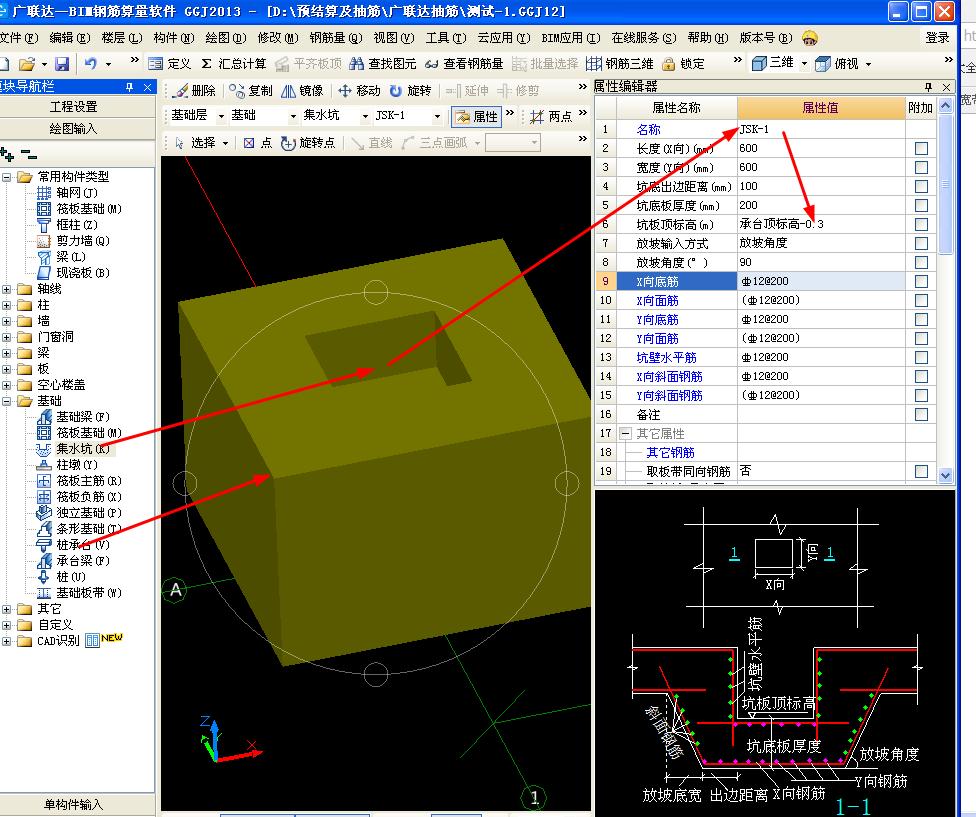Click the 坑板顶标高 value cell
Image resolution: width=976 pixels, height=817 pixels.
(821, 225)
